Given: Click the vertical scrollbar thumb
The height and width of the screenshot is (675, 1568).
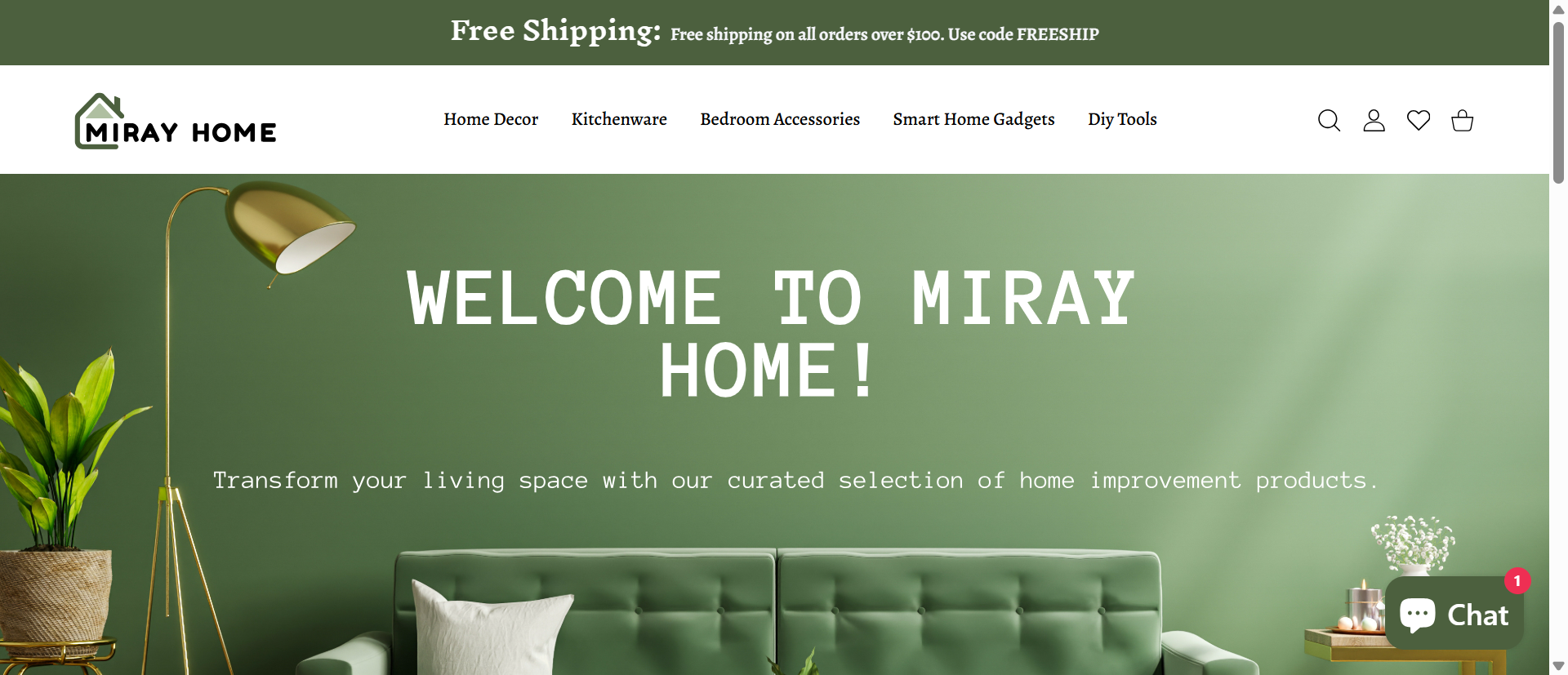Looking at the screenshot, I should [x=1558, y=102].
